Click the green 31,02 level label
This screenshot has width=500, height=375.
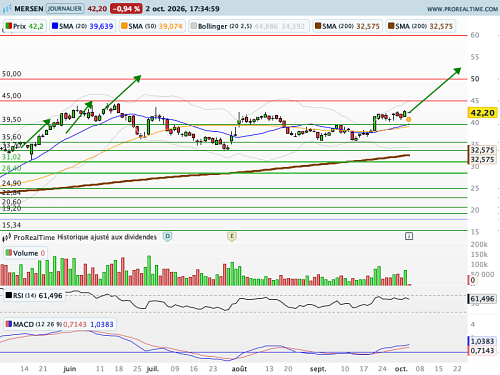(12, 157)
